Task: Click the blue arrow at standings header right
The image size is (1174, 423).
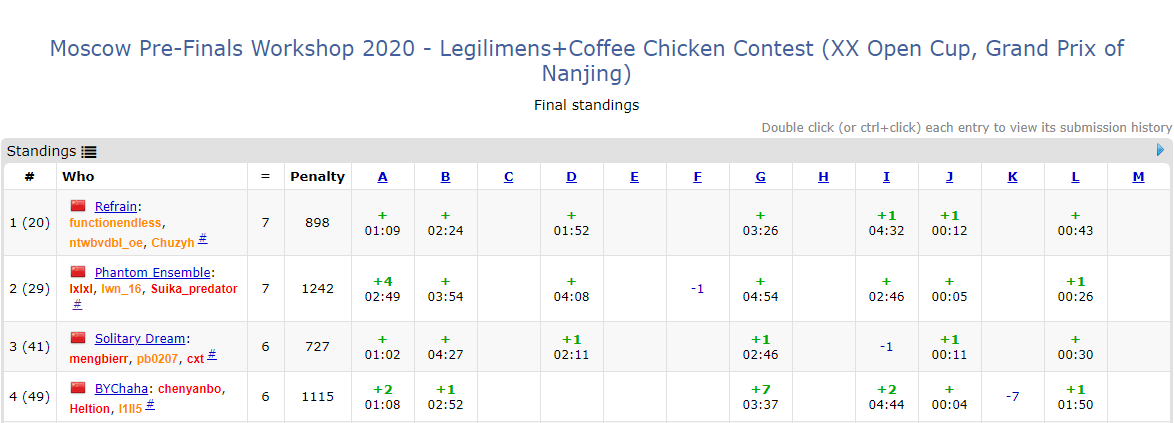Action: point(1161,150)
